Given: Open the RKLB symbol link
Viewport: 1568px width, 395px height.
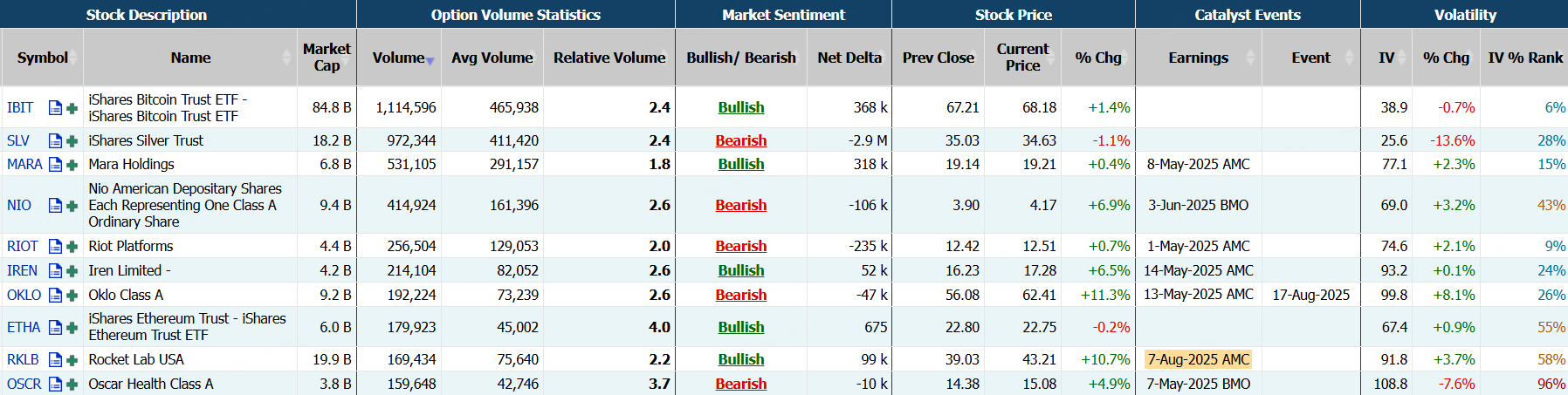Looking at the screenshot, I should point(24,359).
